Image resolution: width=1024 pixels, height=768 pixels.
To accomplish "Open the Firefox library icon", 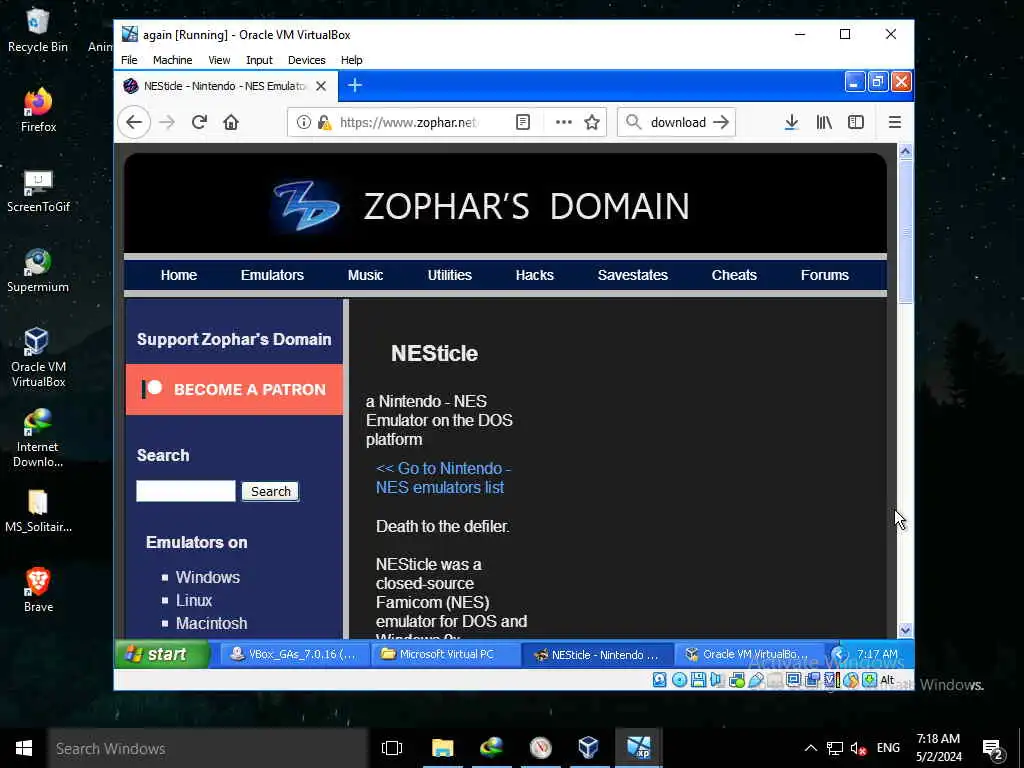I will coord(824,122).
